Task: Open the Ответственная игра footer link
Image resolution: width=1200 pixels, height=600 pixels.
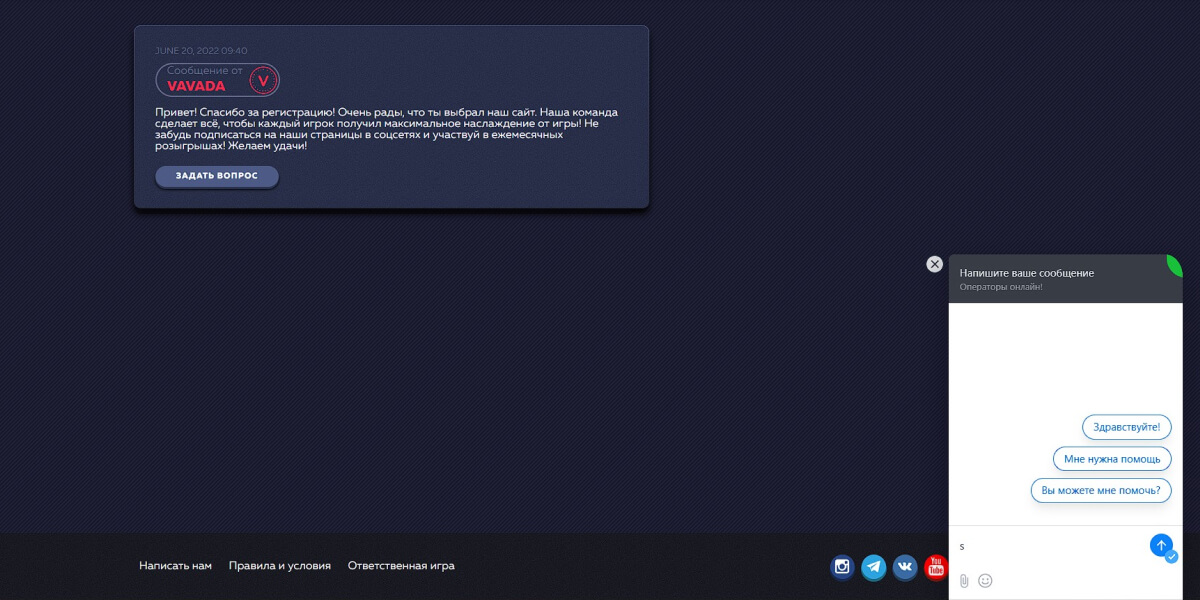Action: pyautogui.click(x=401, y=566)
